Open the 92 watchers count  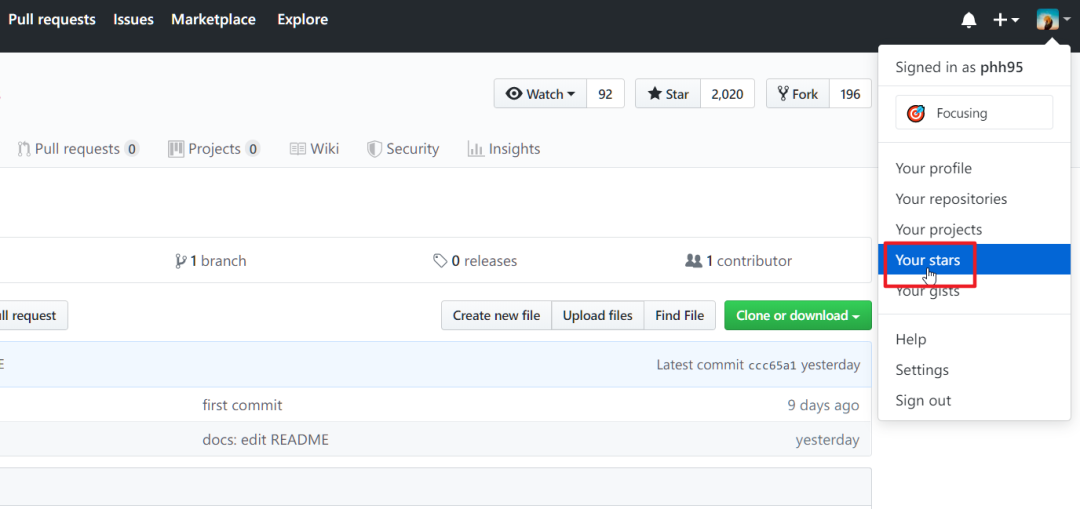[605, 94]
